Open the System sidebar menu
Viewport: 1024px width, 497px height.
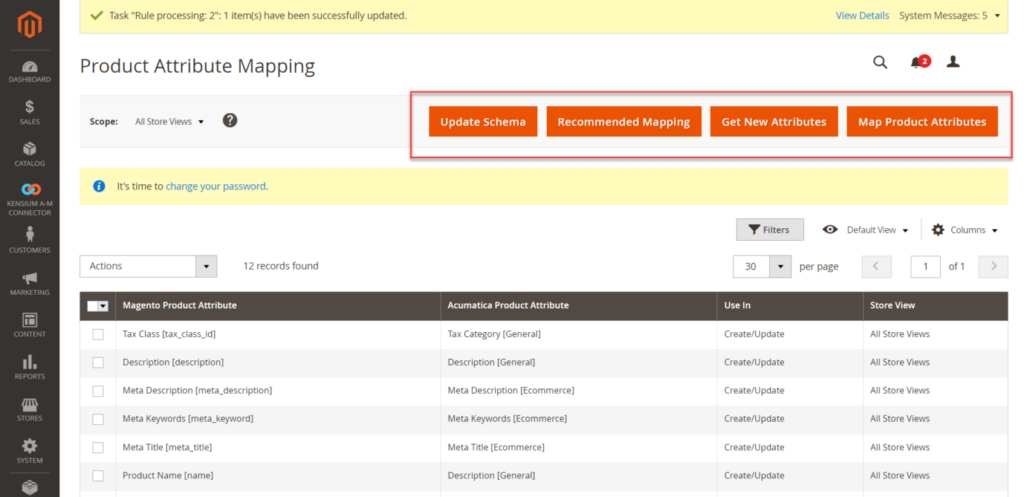point(29,451)
